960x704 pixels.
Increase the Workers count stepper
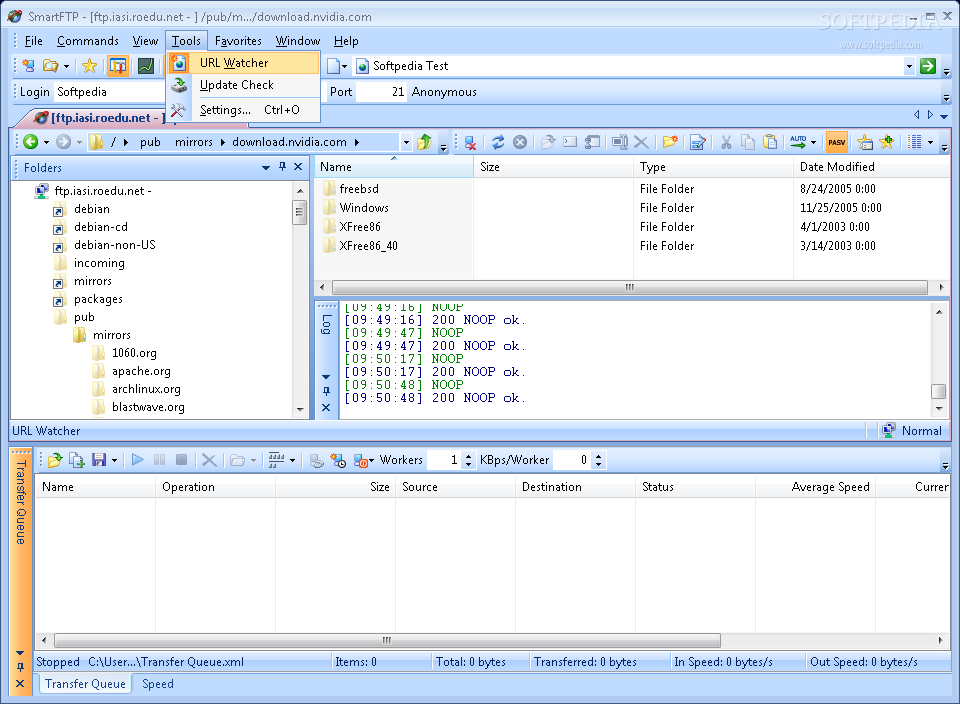point(468,455)
